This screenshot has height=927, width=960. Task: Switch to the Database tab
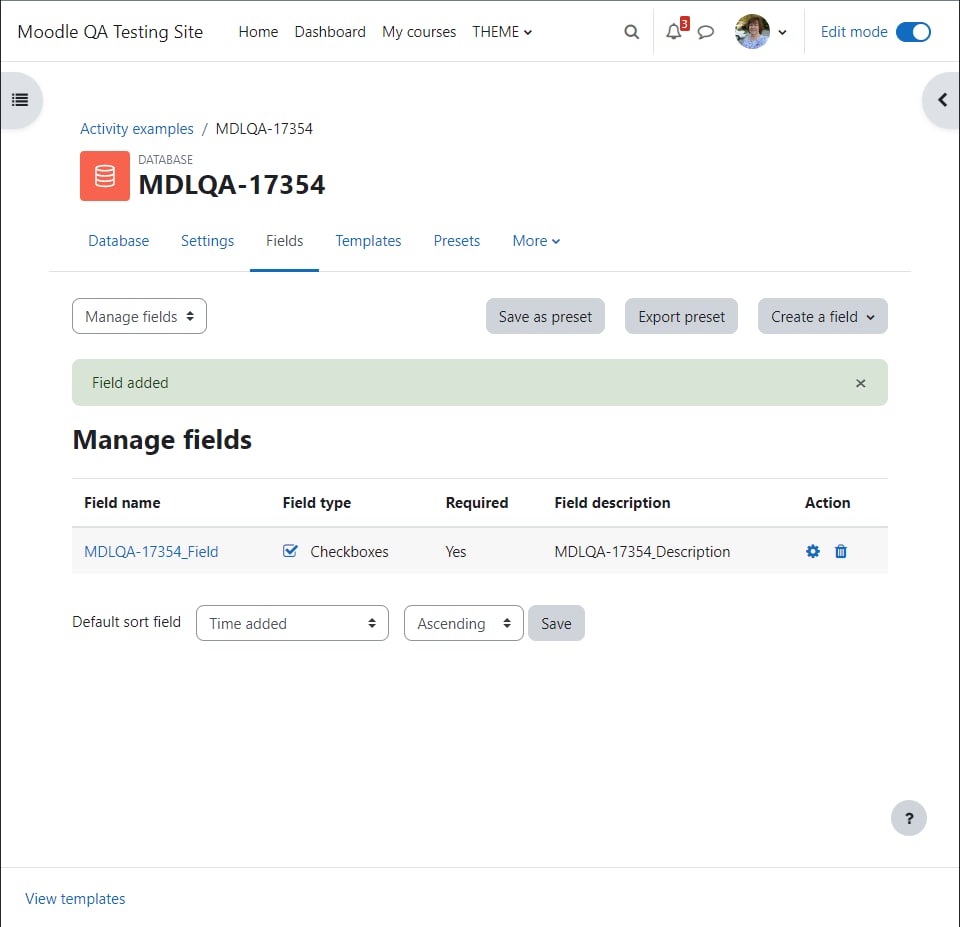(x=118, y=241)
